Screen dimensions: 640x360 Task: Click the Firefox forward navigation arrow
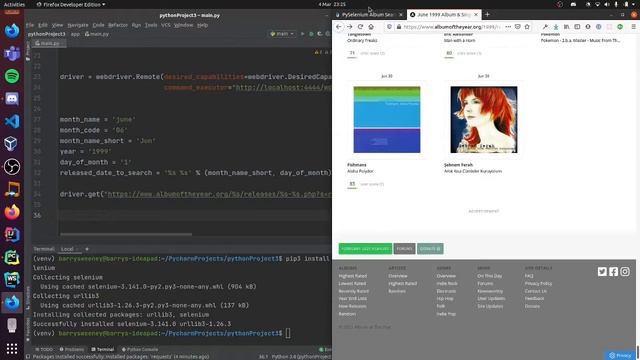[350, 27]
